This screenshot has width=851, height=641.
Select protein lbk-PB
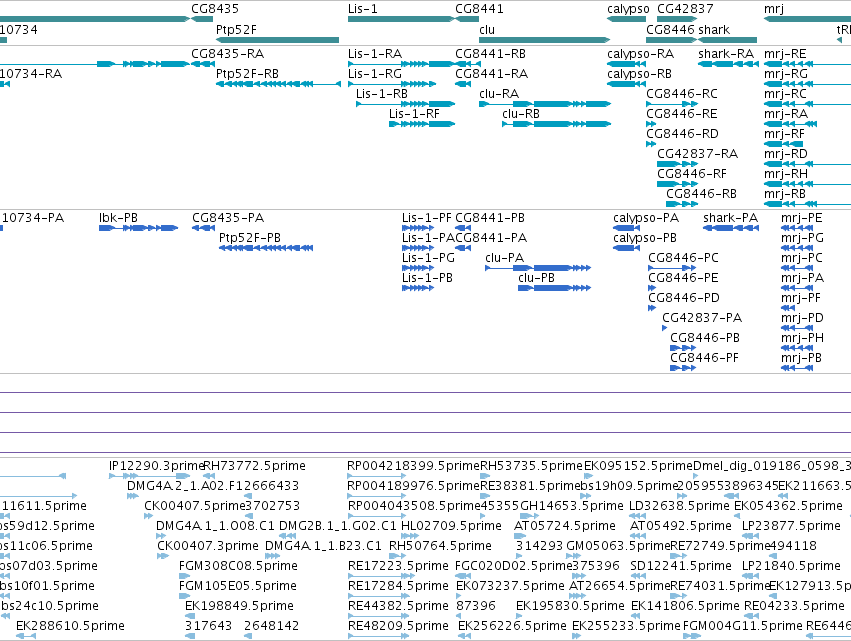(x=118, y=218)
